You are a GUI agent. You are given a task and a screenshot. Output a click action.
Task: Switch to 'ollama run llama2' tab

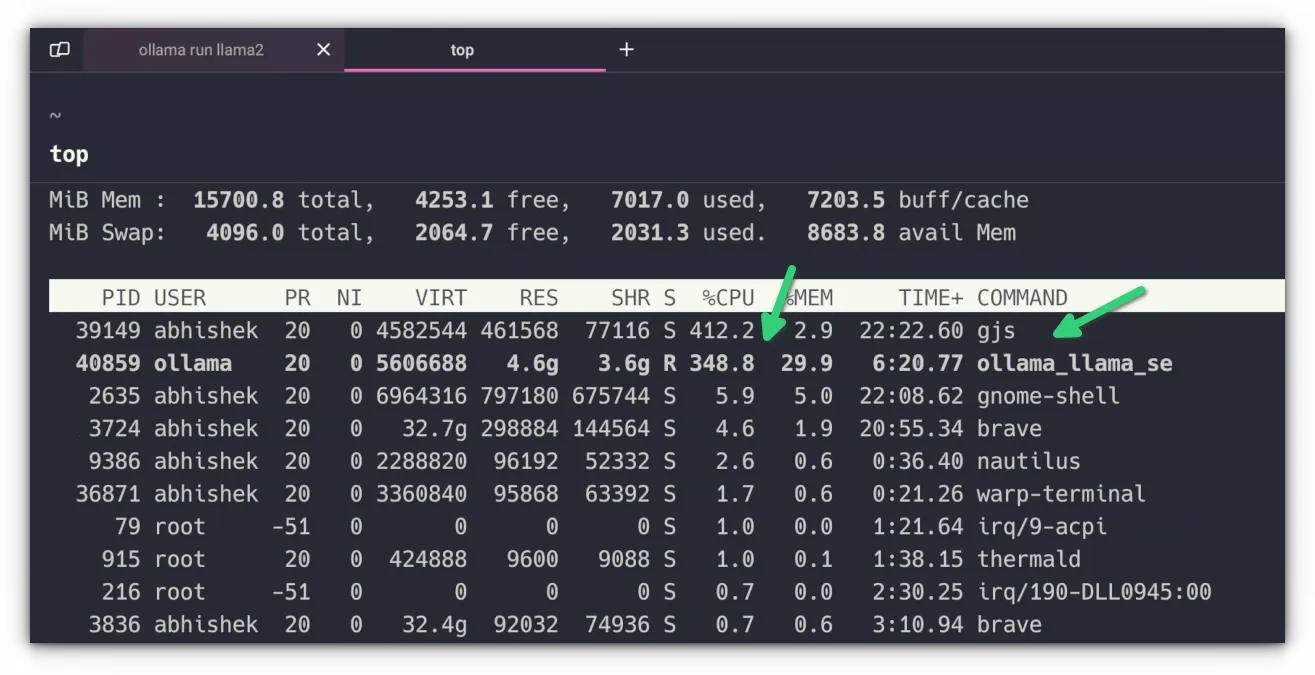pos(201,49)
